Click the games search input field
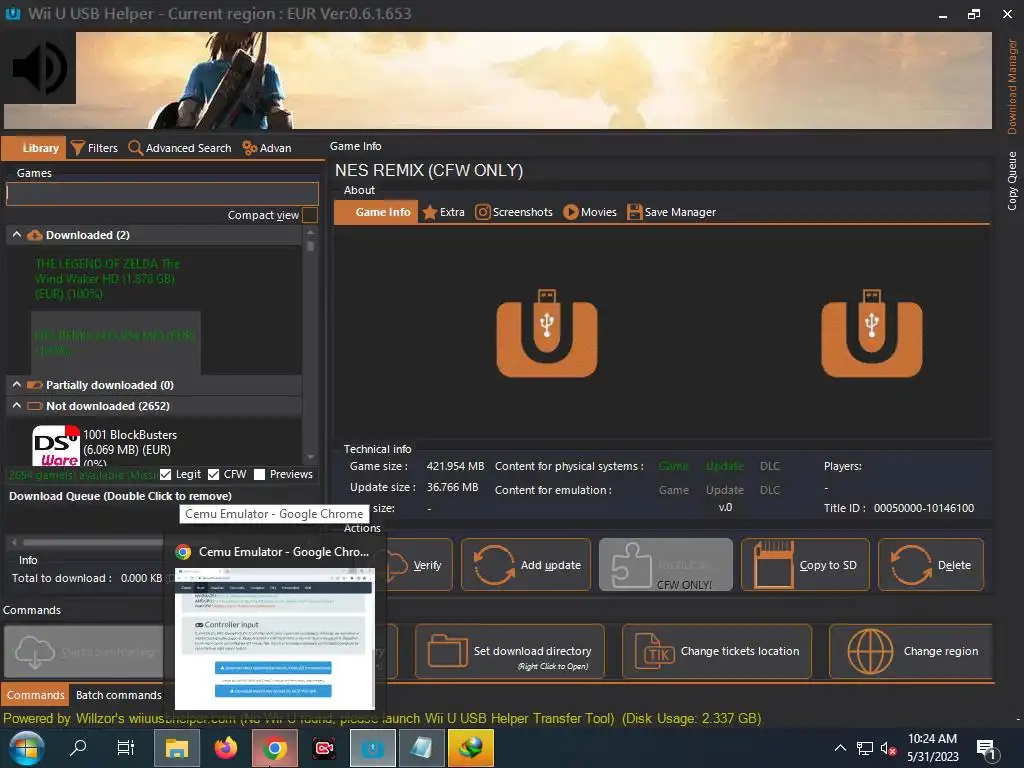This screenshot has height=768, width=1024. tap(162, 194)
